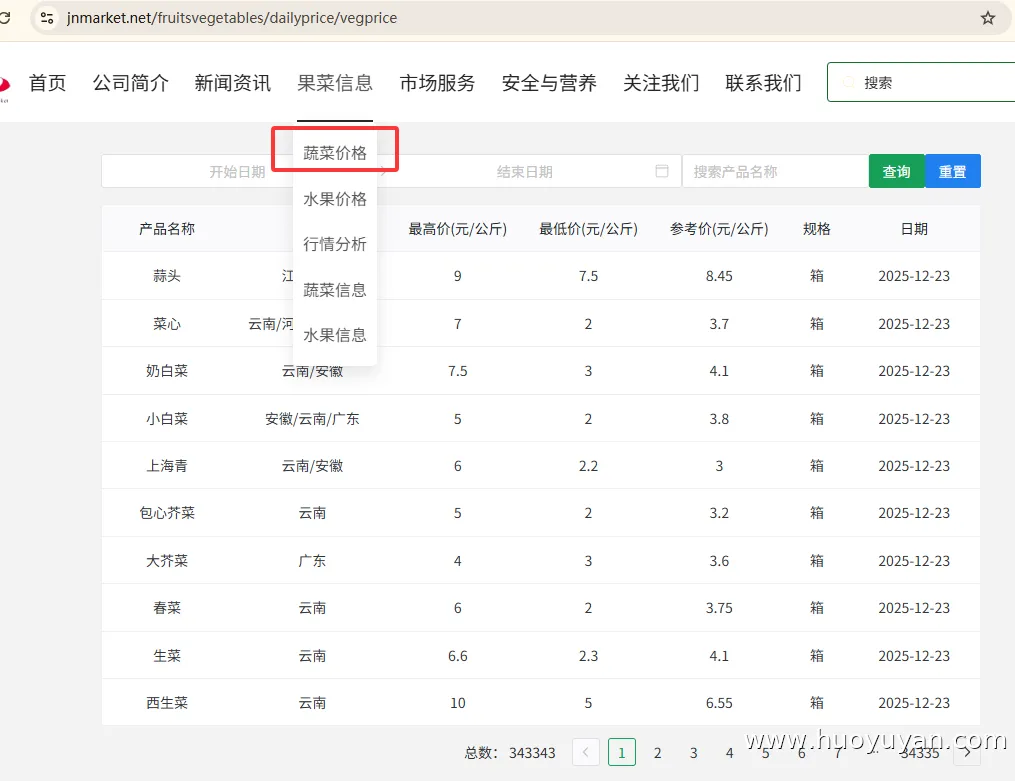
Task: Click reference price 3.75 in 春菜 row
Action: coord(719,608)
